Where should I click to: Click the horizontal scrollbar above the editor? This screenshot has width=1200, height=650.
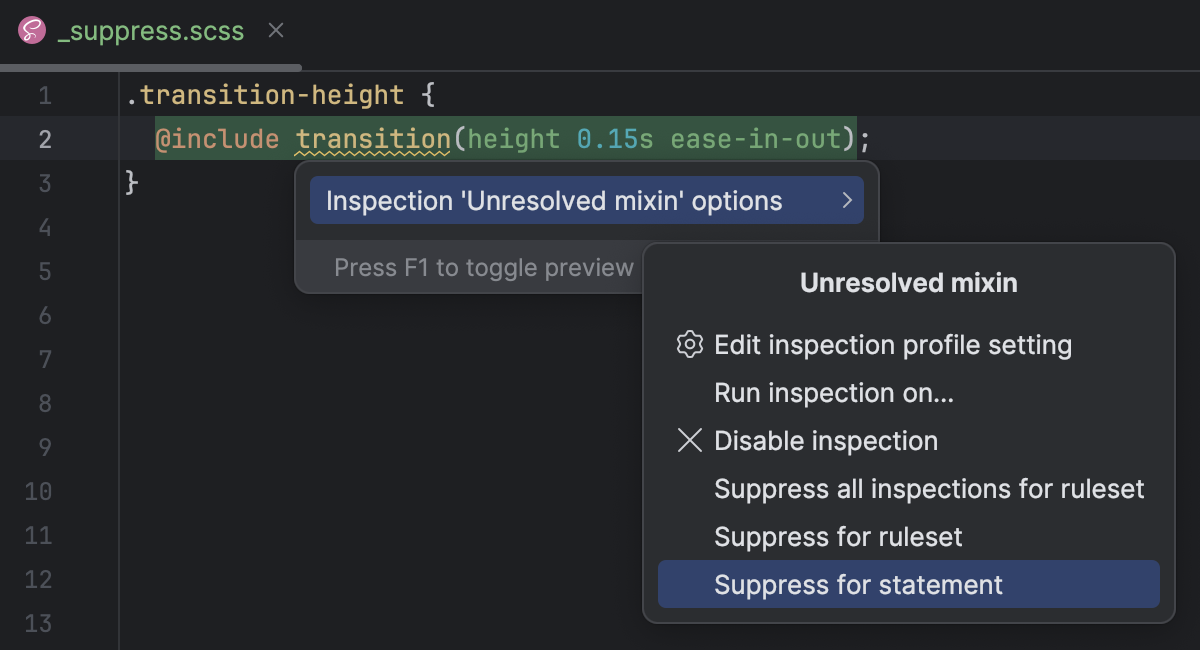(x=150, y=67)
